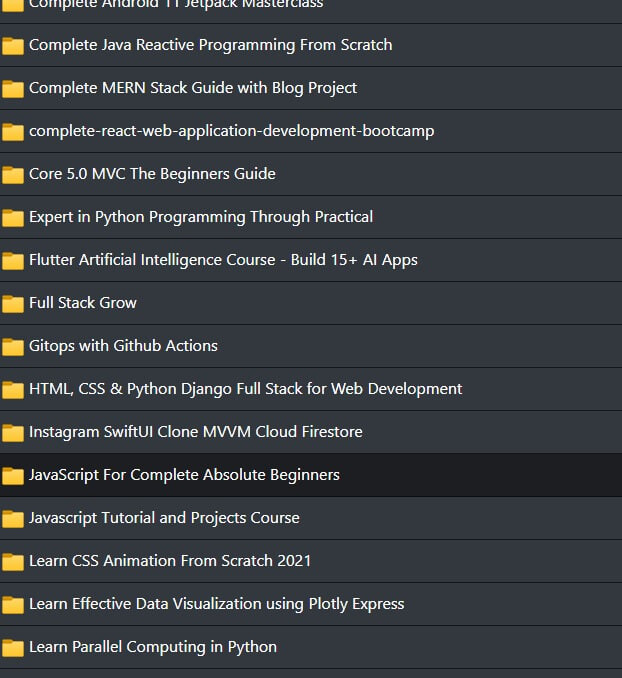
Task: Click folder icon for Flutter Artificial Intelligence Course
Action: click(13, 260)
